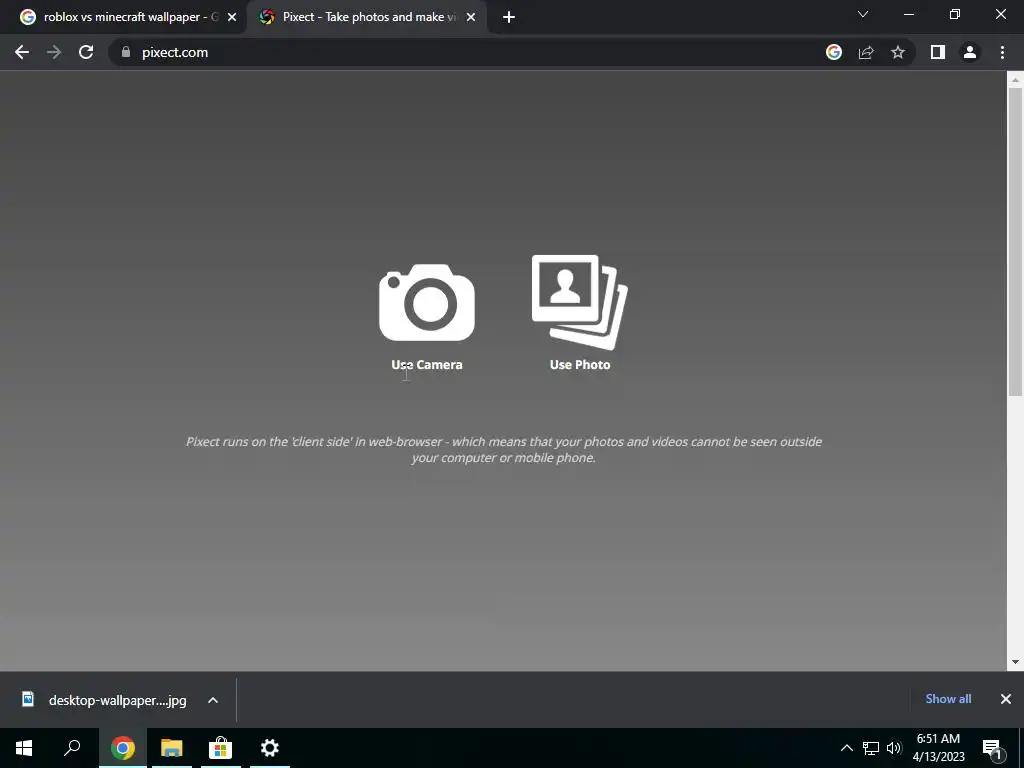Image resolution: width=1024 pixels, height=768 pixels.
Task: Click Show all downloads link
Action: pyautogui.click(x=948, y=699)
